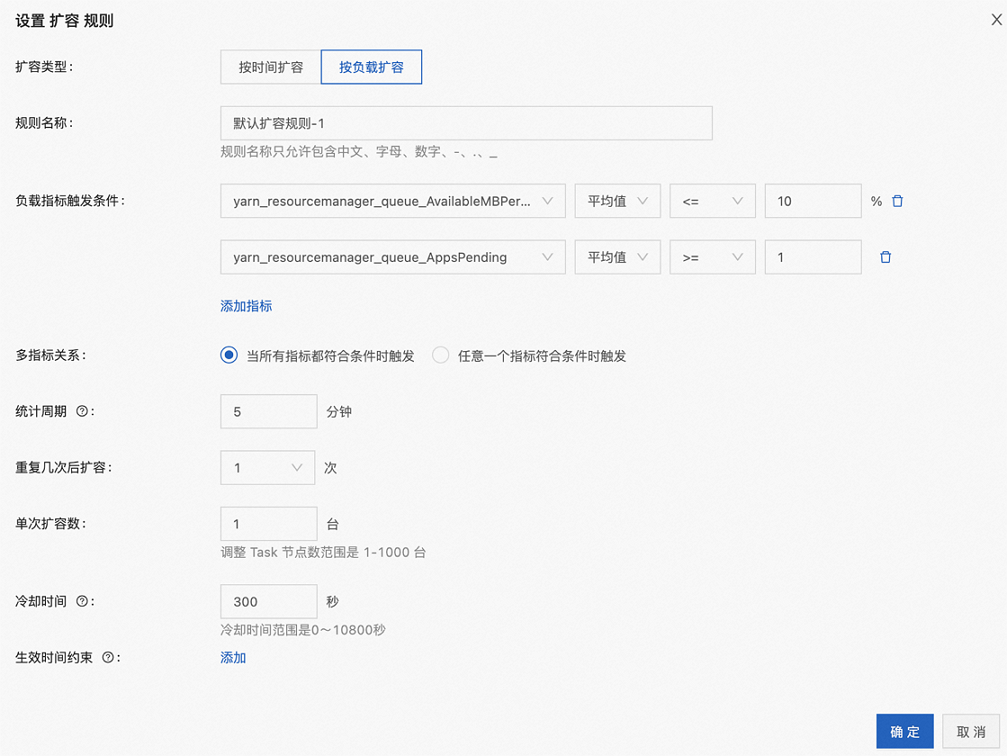Click the 添加指标 link to add a metric
Screen dimensions: 1007x756
coord(245,306)
